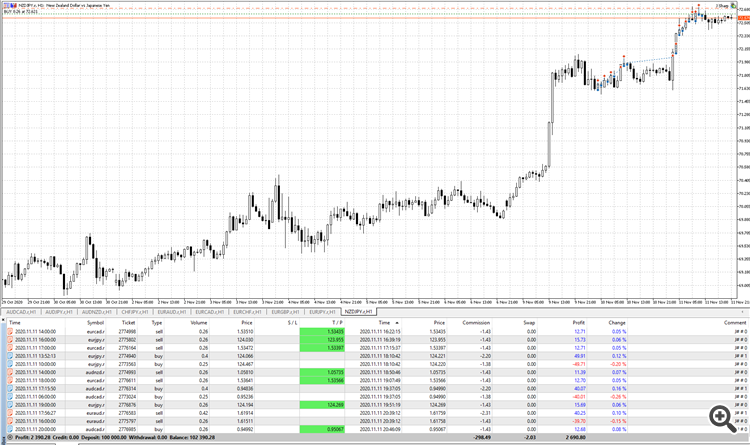Click the profit value 40.25
This screenshot has height=445, width=750.
580,412
